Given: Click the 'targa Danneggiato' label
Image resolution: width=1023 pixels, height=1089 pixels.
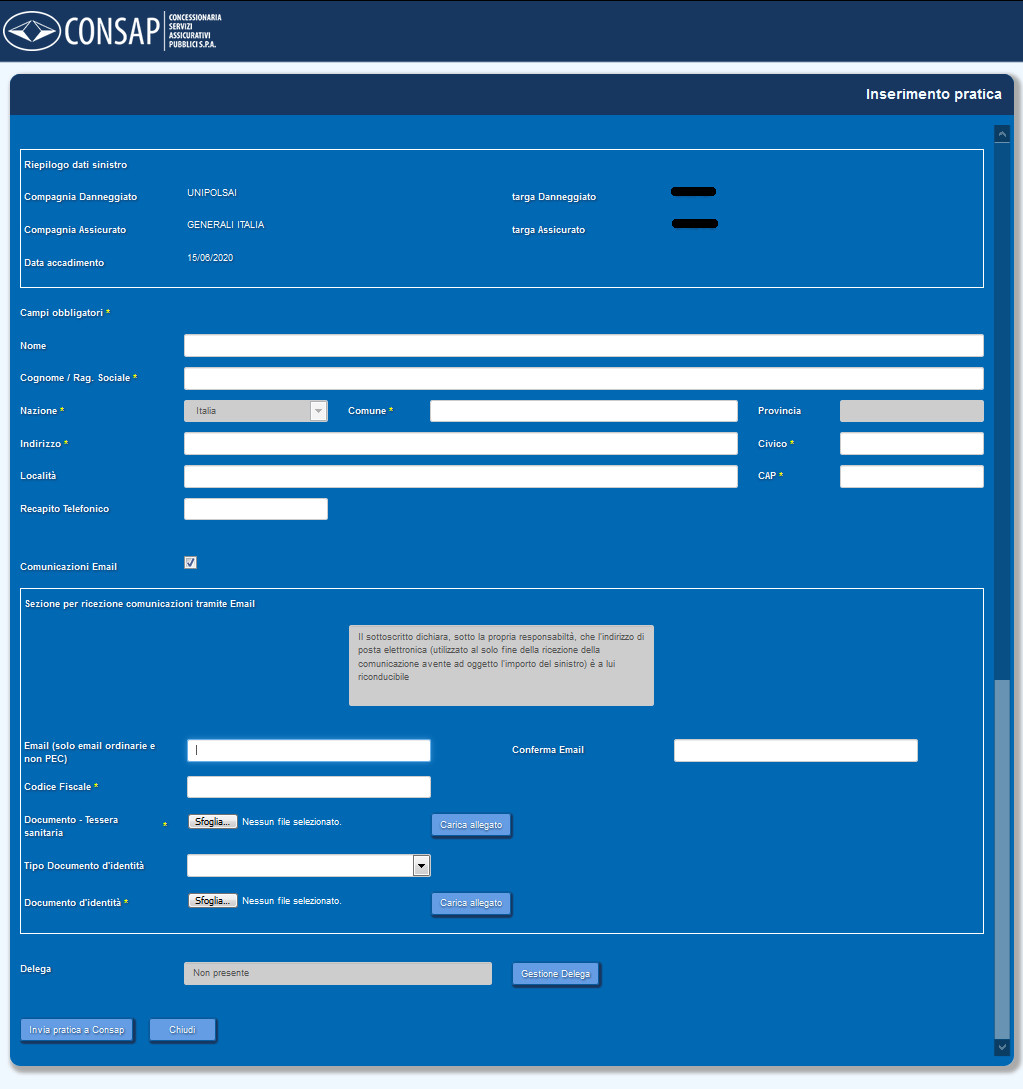Looking at the screenshot, I should (x=554, y=197).
